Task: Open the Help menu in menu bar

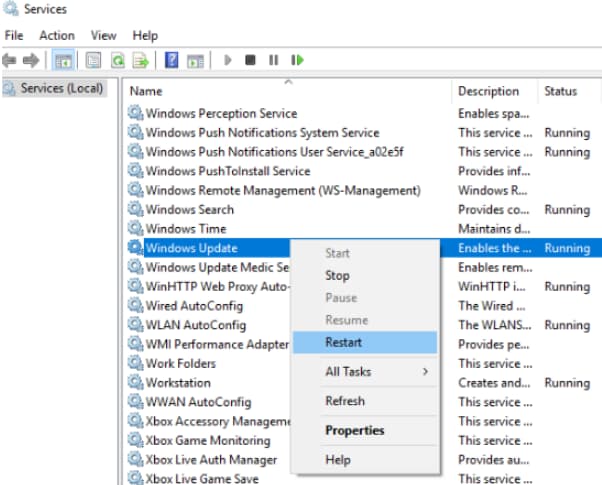Action: (x=145, y=35)
